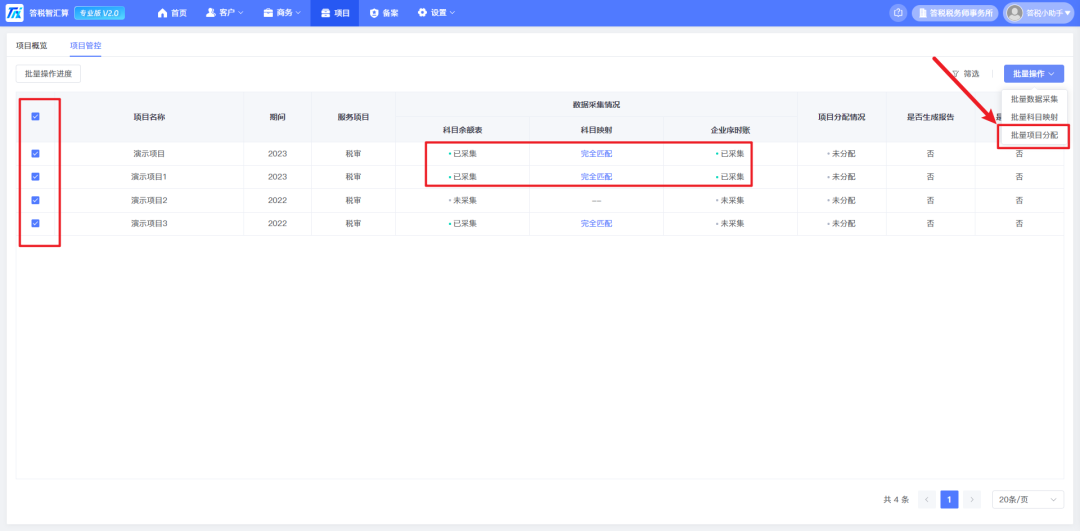Click 共 4 条 total count text

[x=895, y=499]
